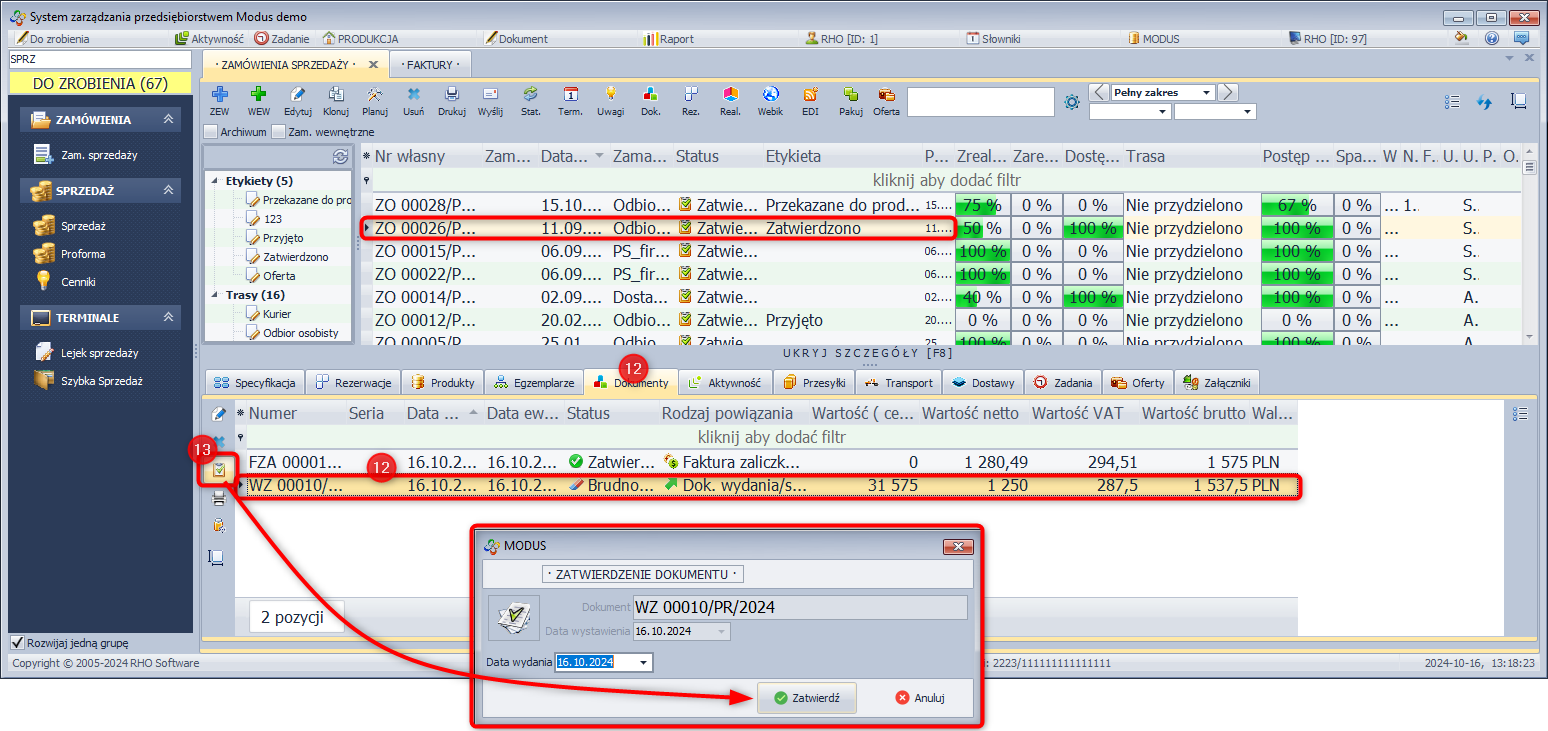Collapse the ZAMÓWIENIA sidebar group
1548x731 pixels.
point(169,120)
